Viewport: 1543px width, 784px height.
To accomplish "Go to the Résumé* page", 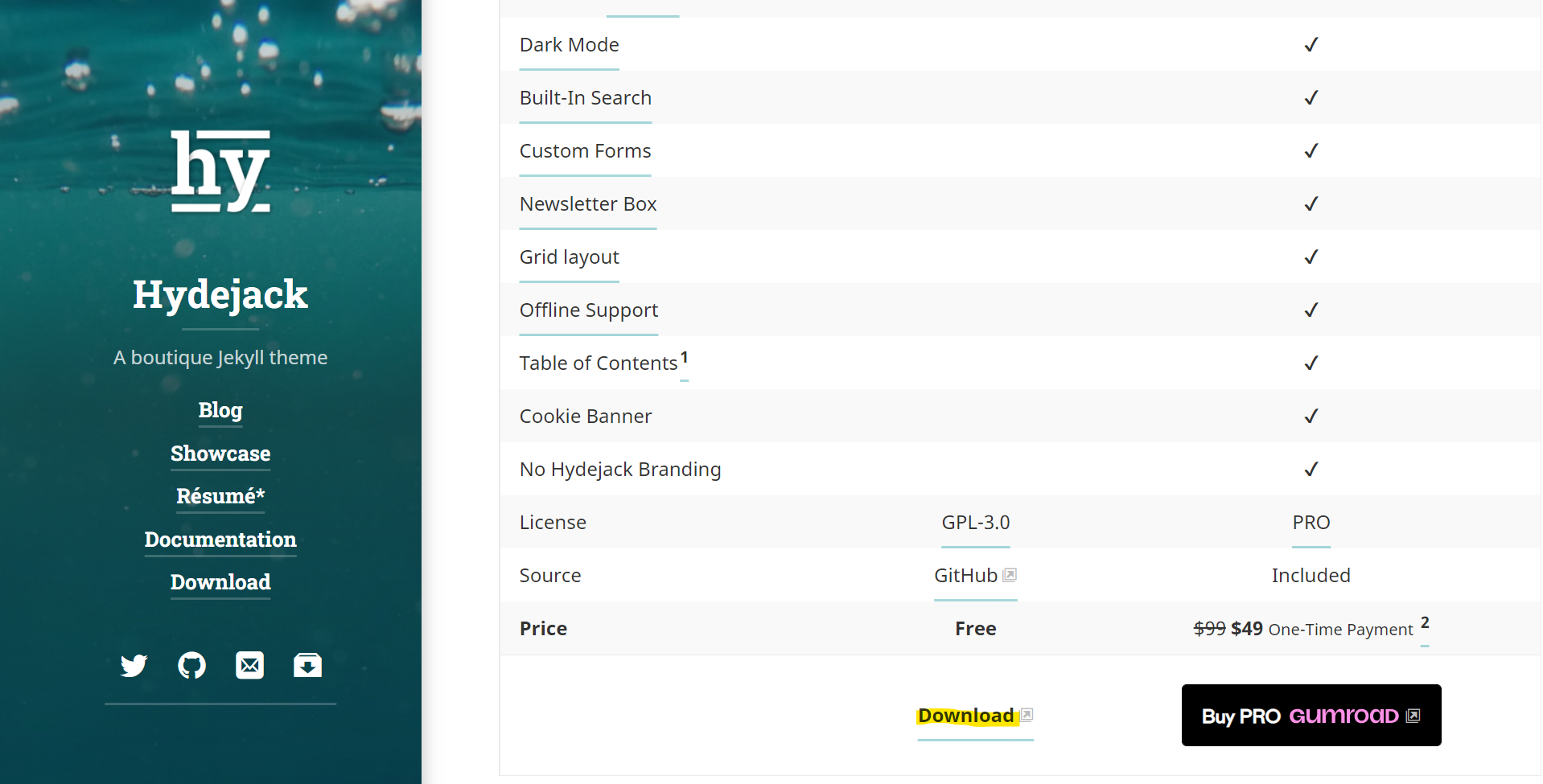I will tap(220, 496).
